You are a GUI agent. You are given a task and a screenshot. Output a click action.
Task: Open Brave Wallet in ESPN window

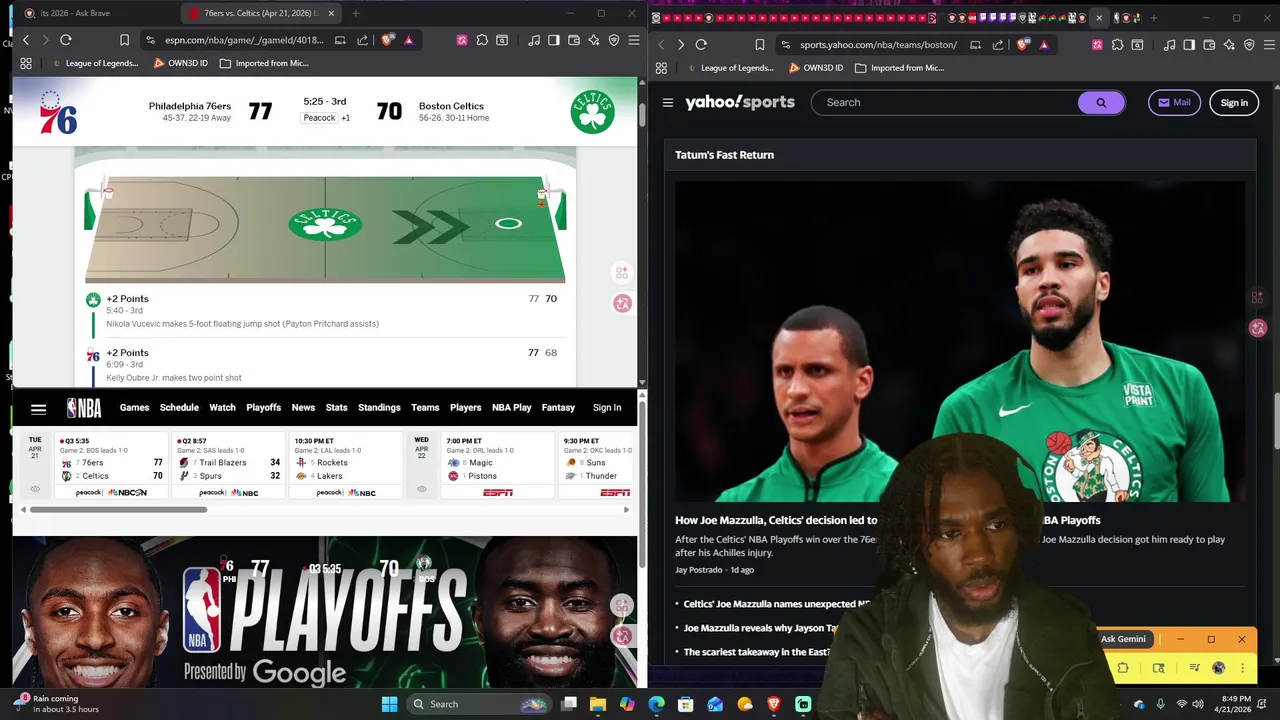(x=574, y=40)
